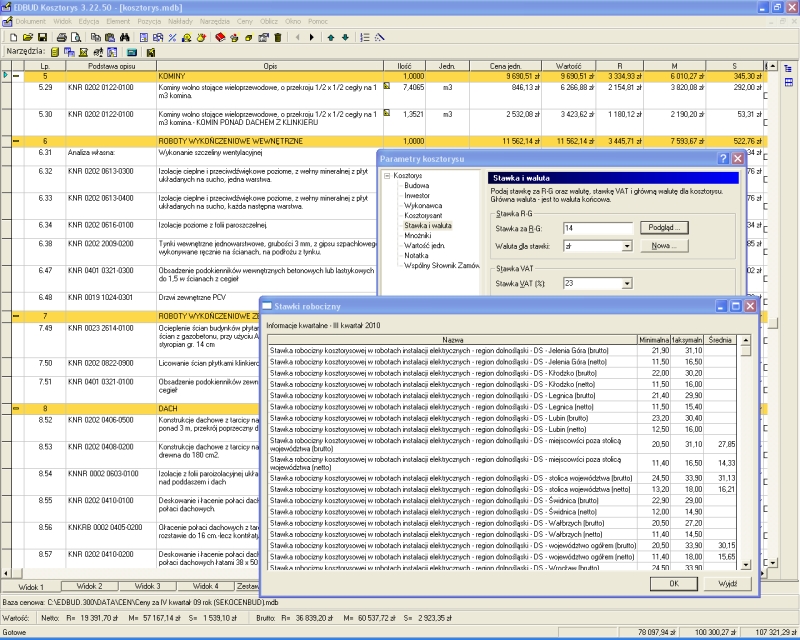
Task: Click the grid icon in right side panel
Action: tap(788, 83)
